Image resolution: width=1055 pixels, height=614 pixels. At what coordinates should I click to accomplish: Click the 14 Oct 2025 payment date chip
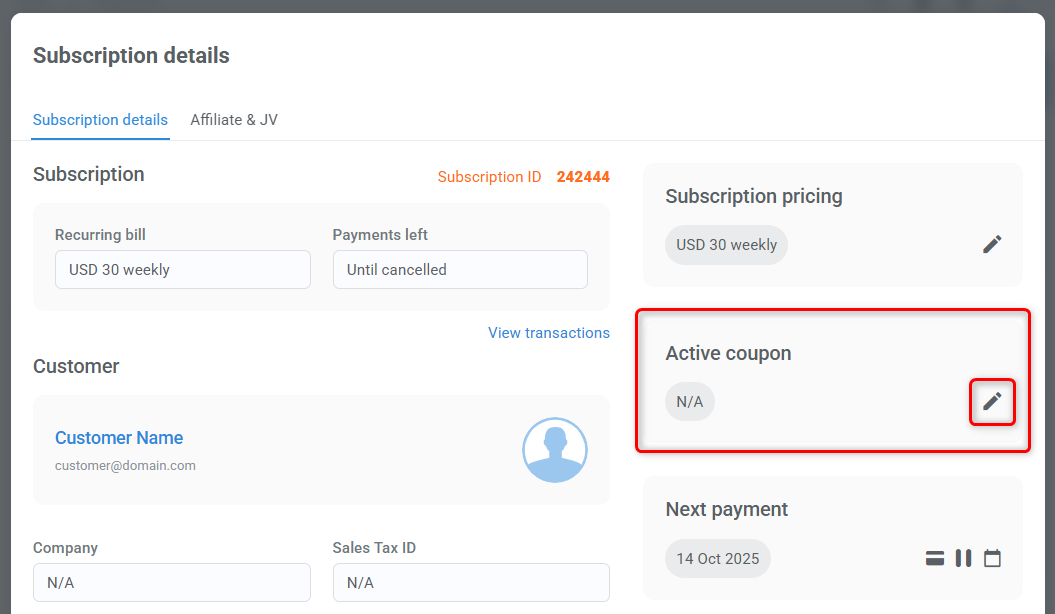click(717, 558)
